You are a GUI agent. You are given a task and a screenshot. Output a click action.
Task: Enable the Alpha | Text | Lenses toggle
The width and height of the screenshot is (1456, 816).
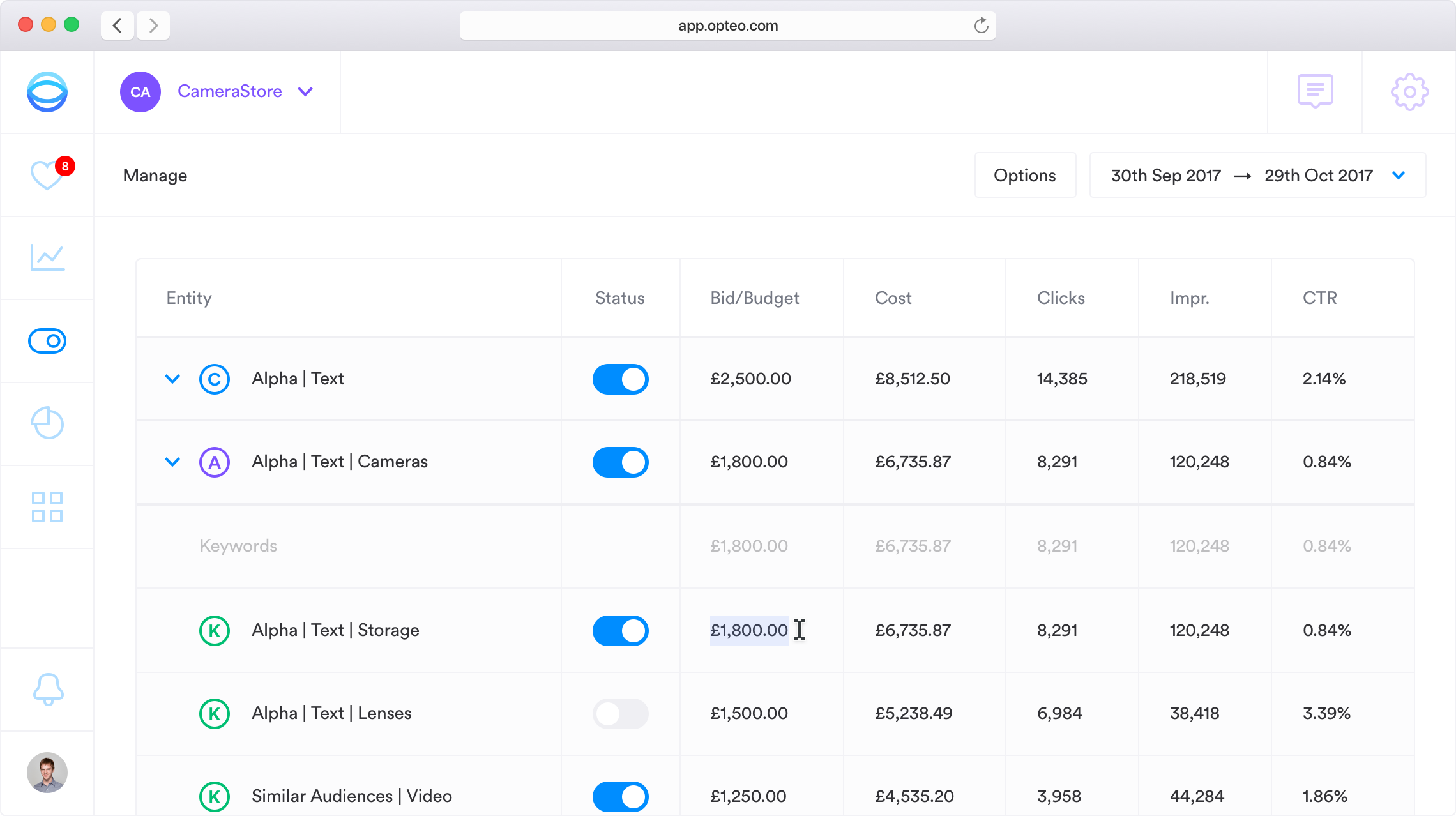pyautogui.click(x=620, y=713)
